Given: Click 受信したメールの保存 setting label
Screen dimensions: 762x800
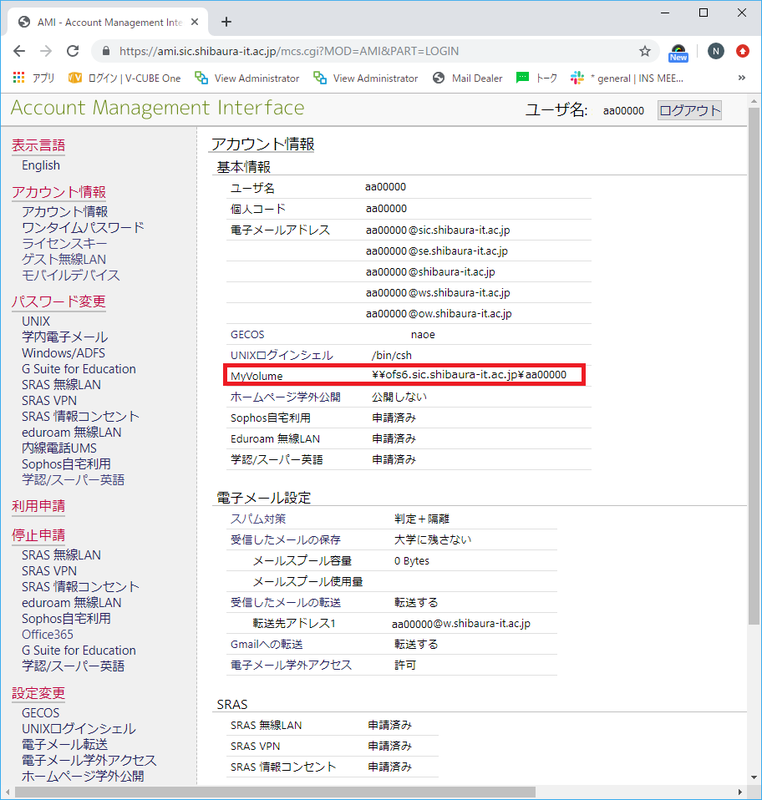Looking at the screenshot, I should click(x=285, y=540).
